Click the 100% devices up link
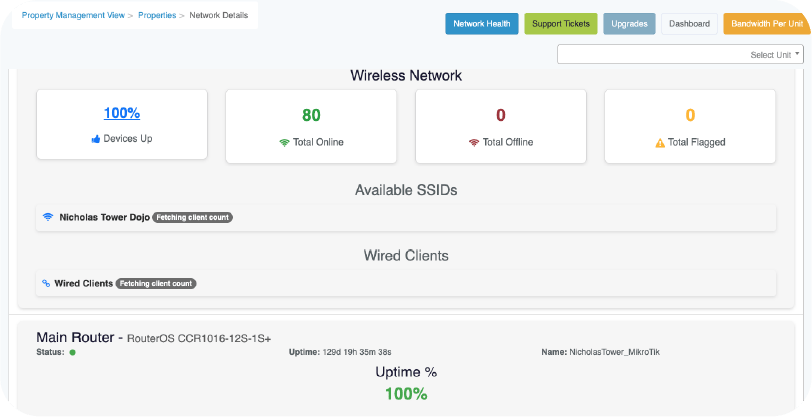812x417 pixels. (x=122, y=114)
